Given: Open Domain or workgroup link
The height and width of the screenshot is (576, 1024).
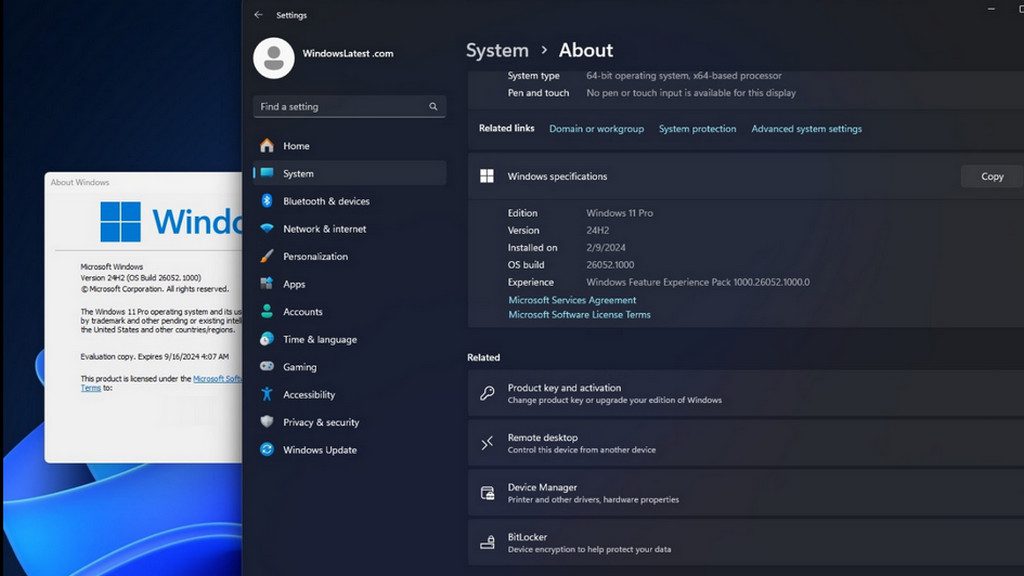Looking at the screenshot, I should click(596, 129).
